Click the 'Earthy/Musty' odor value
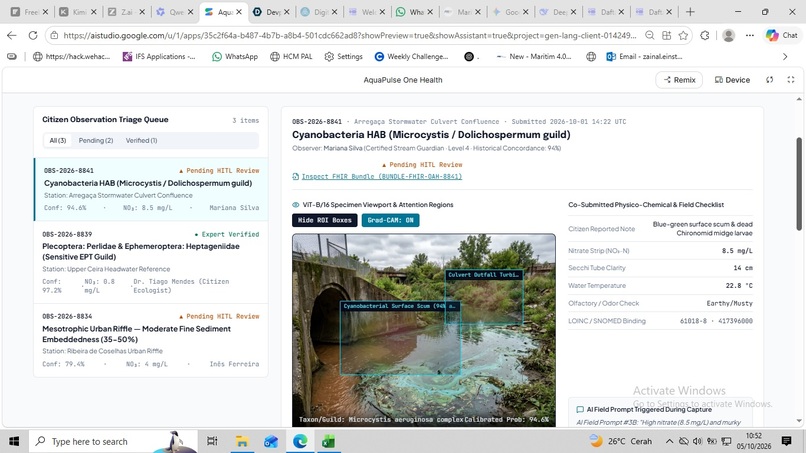Screen dimensions: 806x453 pos(729,303)
